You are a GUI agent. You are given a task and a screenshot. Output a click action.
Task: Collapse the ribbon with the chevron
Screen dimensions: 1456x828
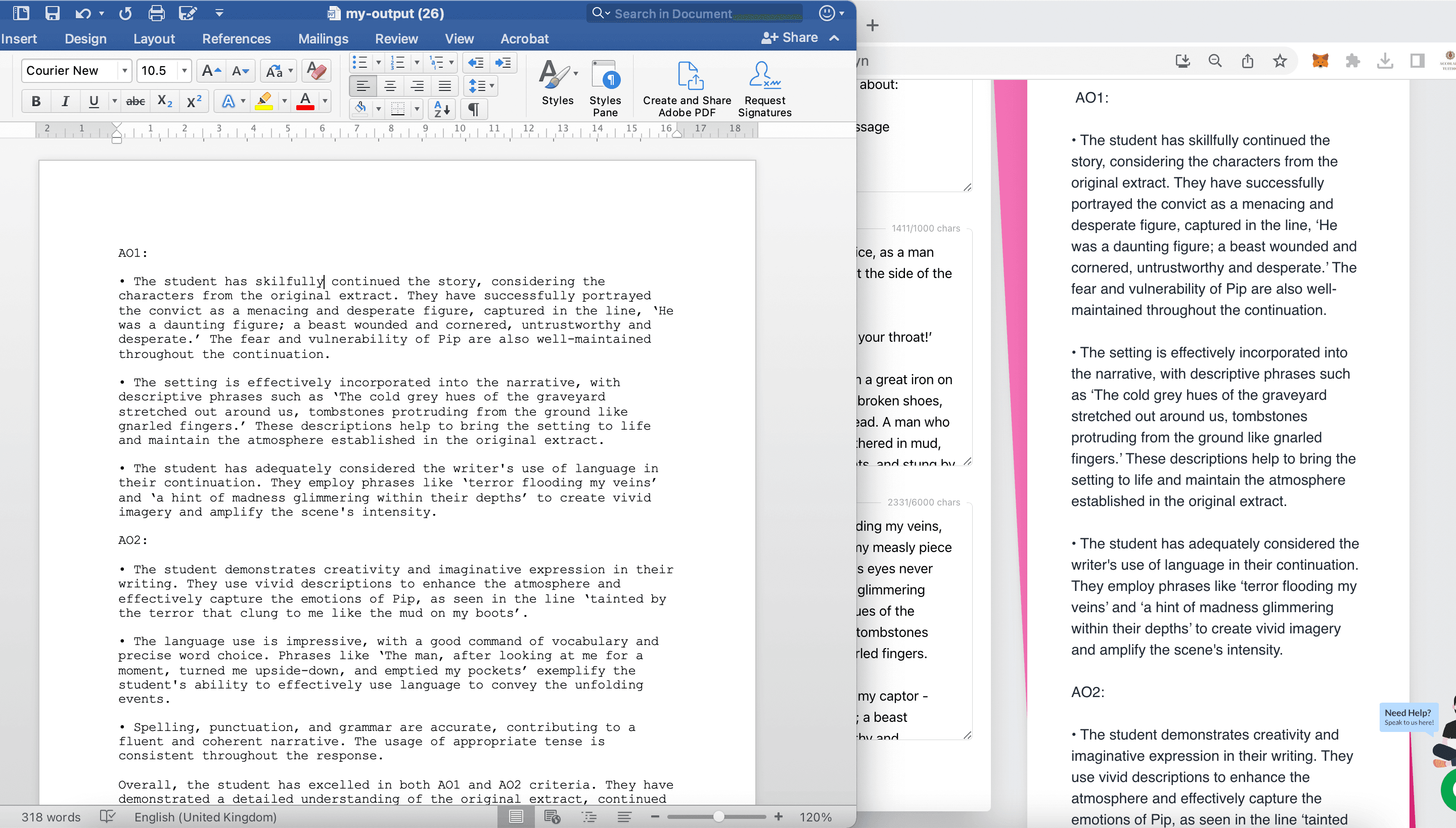click(x=834, y=38)
